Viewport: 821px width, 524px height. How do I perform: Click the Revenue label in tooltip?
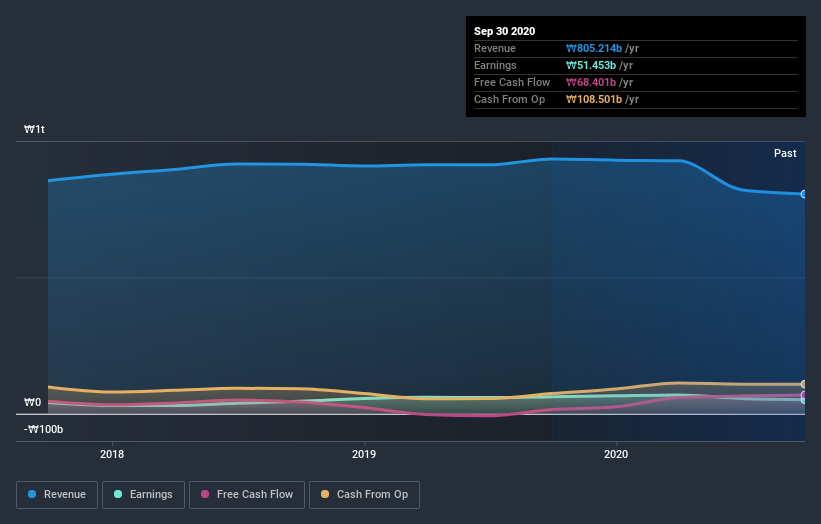(x=495, y=48)
